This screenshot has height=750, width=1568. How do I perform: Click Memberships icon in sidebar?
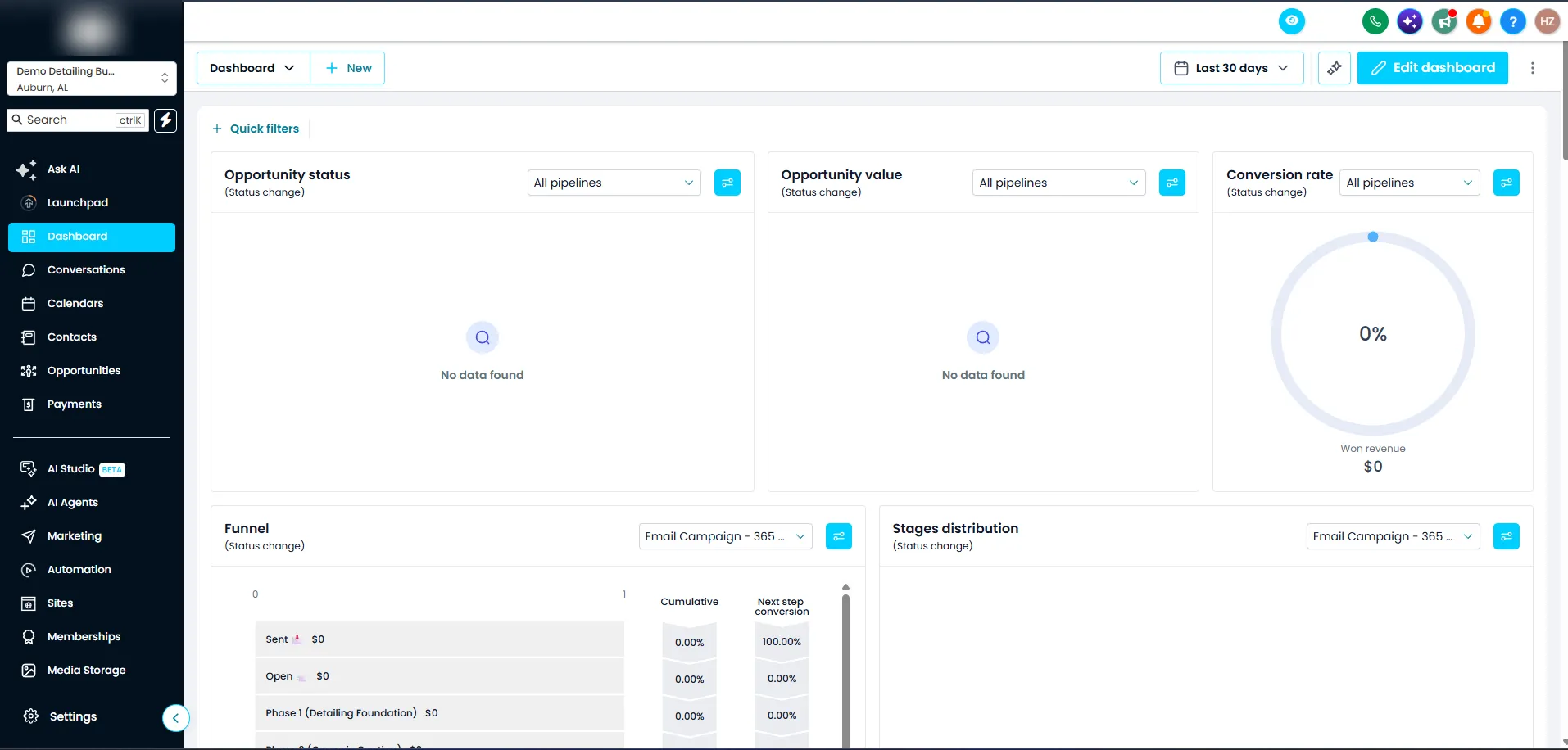tap(29, 637)
